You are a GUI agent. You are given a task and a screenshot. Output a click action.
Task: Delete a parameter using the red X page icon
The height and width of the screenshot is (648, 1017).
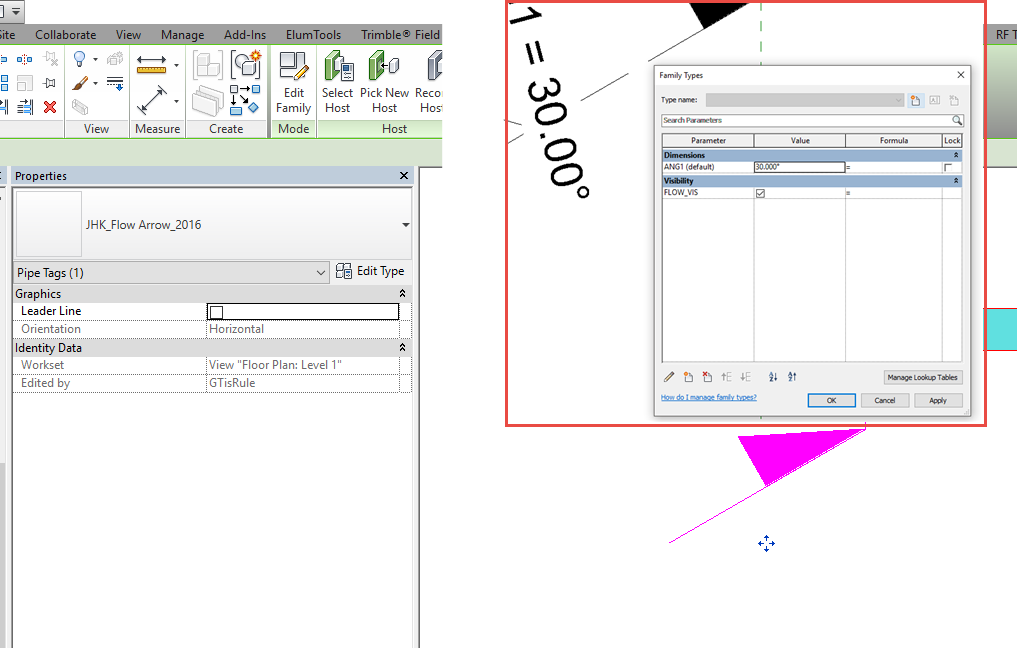click(707, 377)
